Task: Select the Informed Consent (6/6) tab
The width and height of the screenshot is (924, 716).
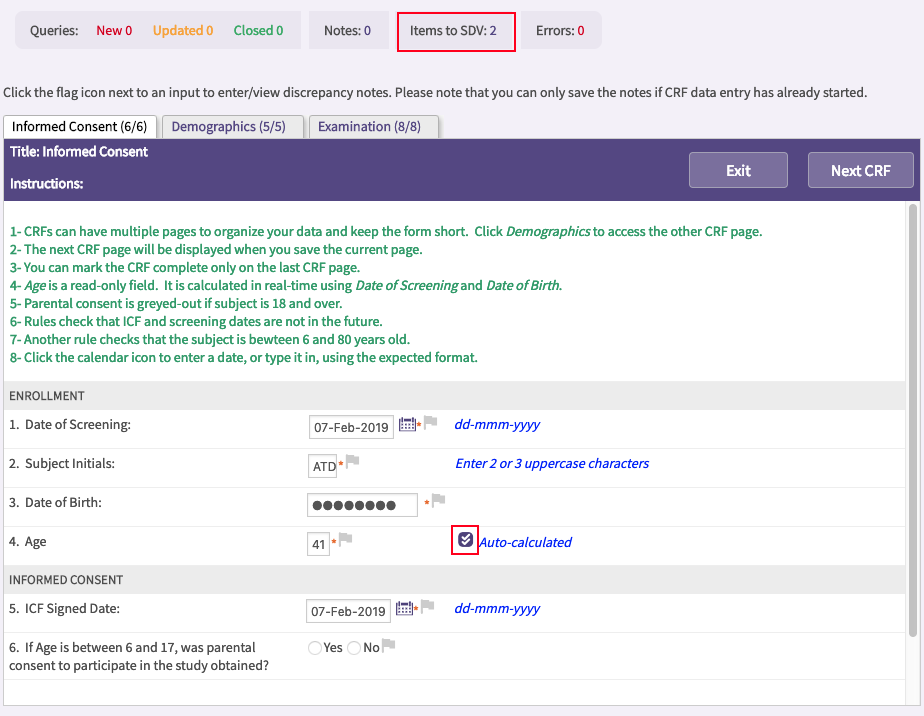Action: pos(80,127)
